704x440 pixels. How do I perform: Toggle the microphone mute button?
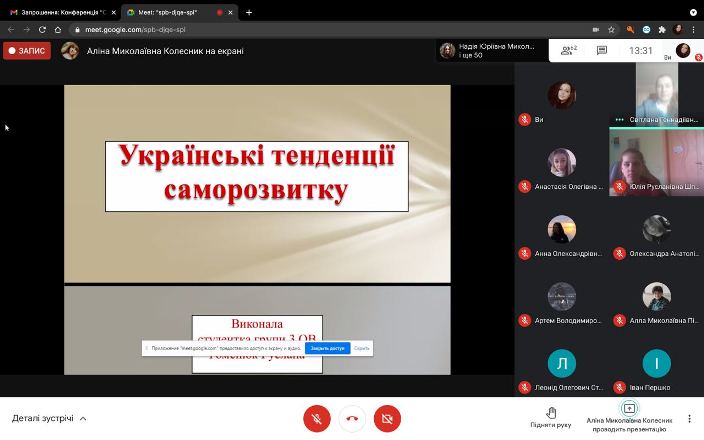[317, 418]
